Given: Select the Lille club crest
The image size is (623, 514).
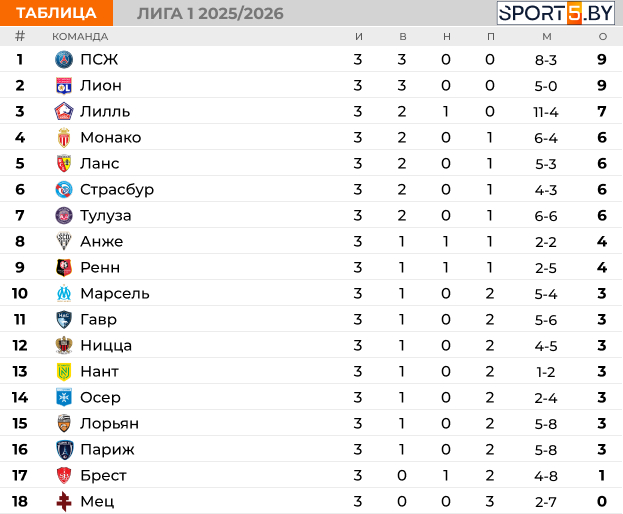Looking at the screenshot, I should click(x=64, y=111).
